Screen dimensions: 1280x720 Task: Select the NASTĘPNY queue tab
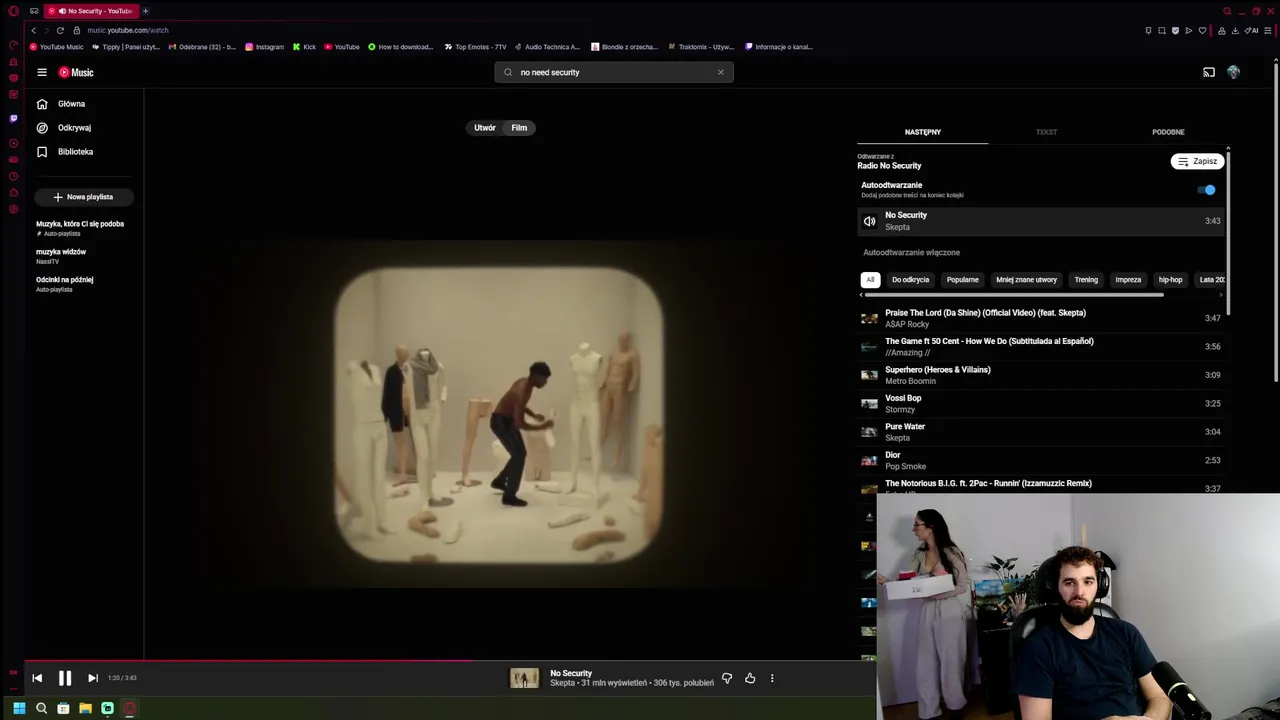point(922,132)
